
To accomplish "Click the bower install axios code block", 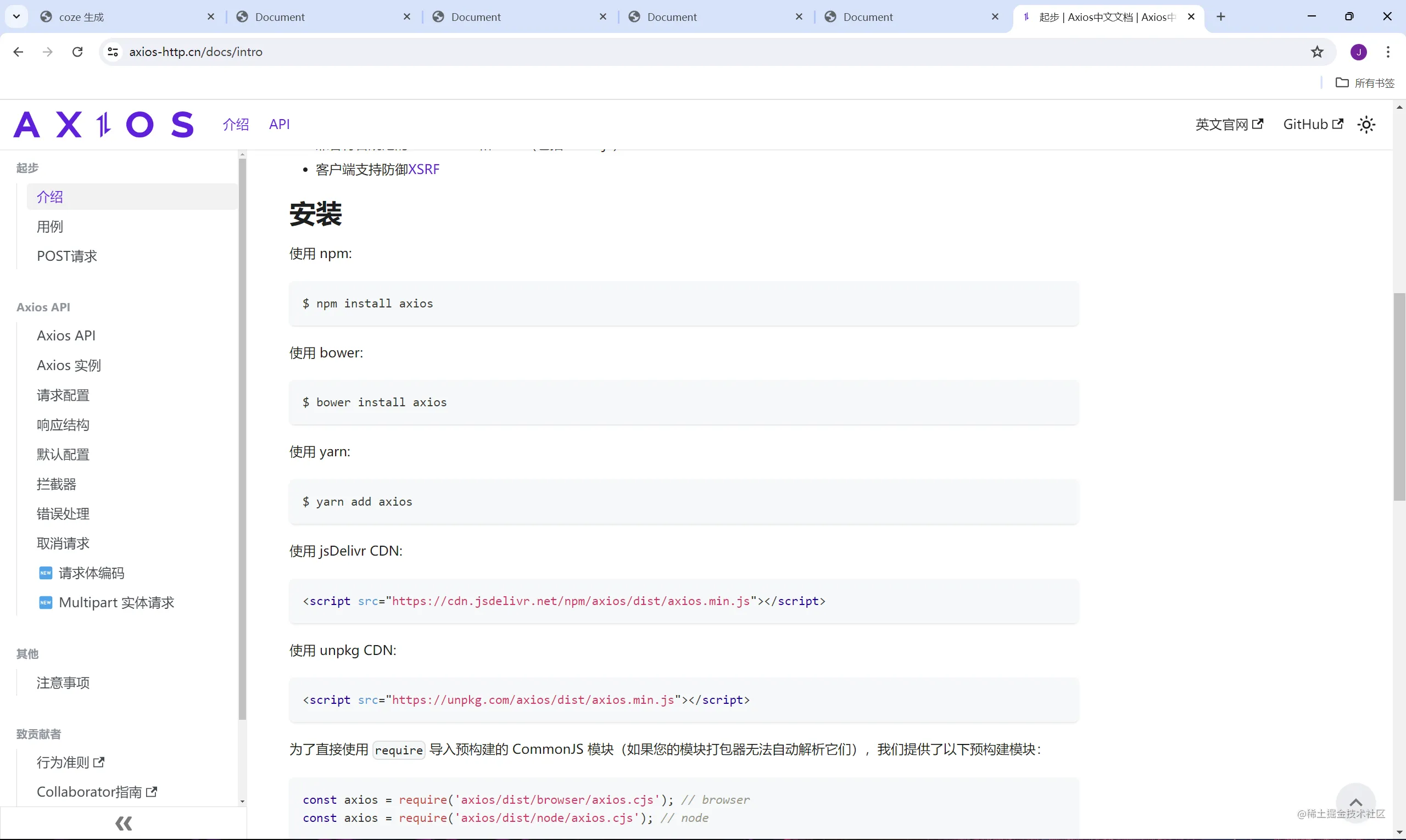I will click(x=683, y=402).
